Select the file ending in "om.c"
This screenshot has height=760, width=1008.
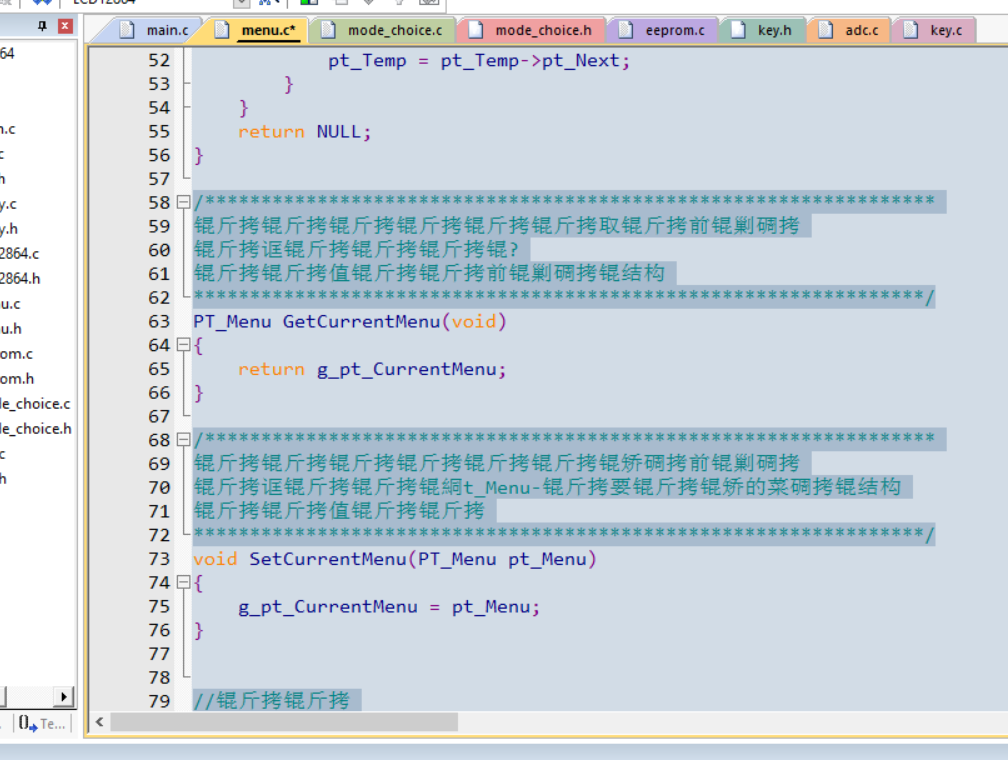(16, 354)
